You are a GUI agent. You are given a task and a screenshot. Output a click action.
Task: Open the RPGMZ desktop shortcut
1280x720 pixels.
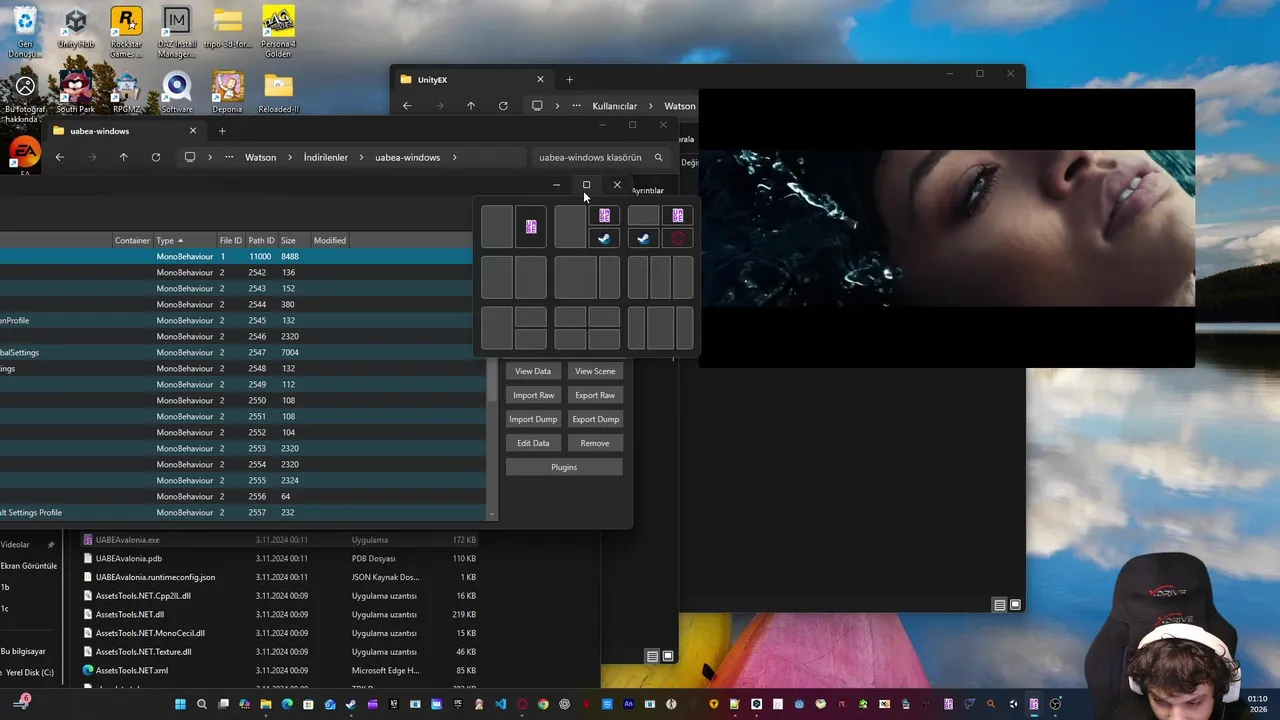pos(126,91)
